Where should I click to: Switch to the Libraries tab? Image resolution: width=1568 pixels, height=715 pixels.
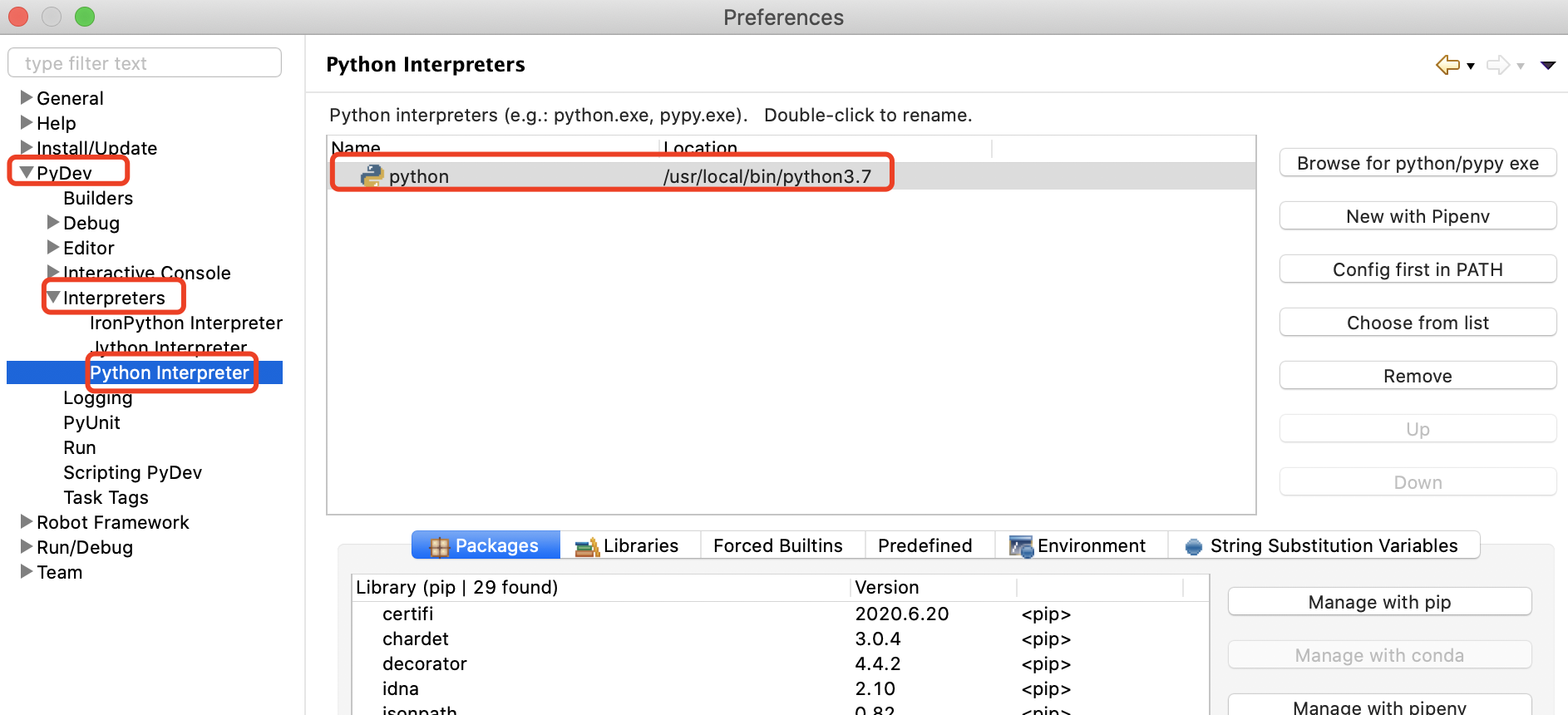(x=630, y=545)
